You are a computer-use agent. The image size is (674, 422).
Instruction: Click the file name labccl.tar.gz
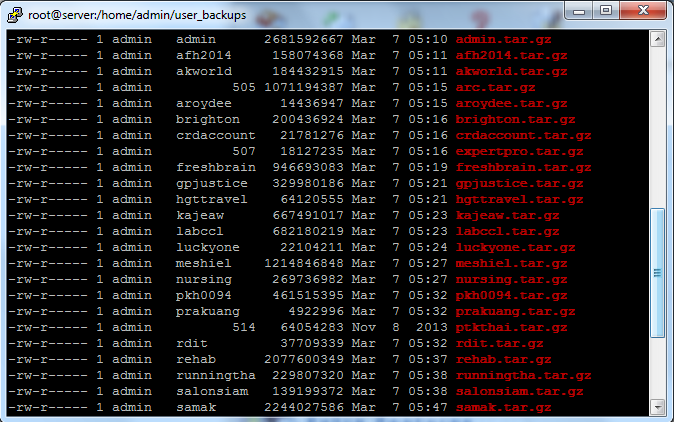point(507,232)
